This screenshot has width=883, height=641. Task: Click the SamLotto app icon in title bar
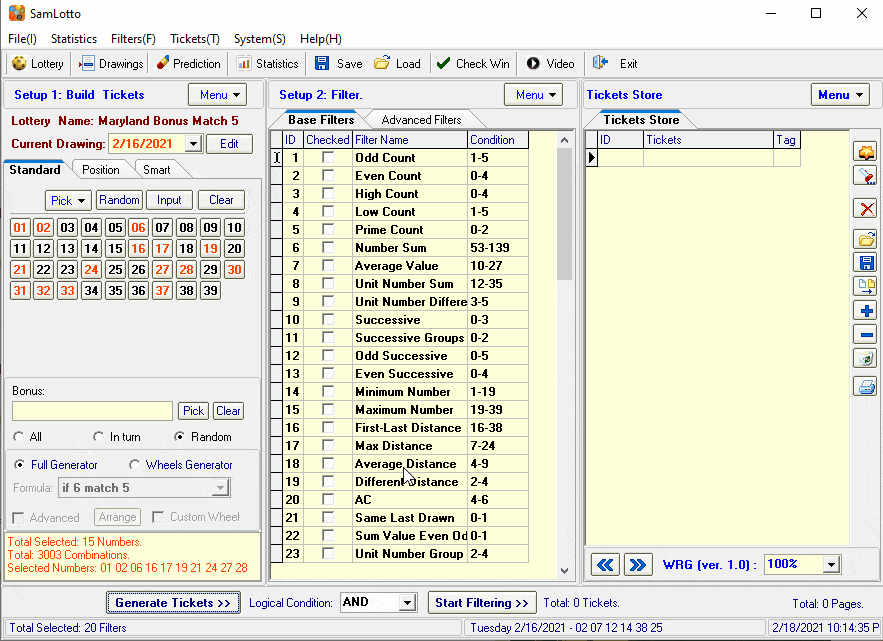tap(17, 13)
